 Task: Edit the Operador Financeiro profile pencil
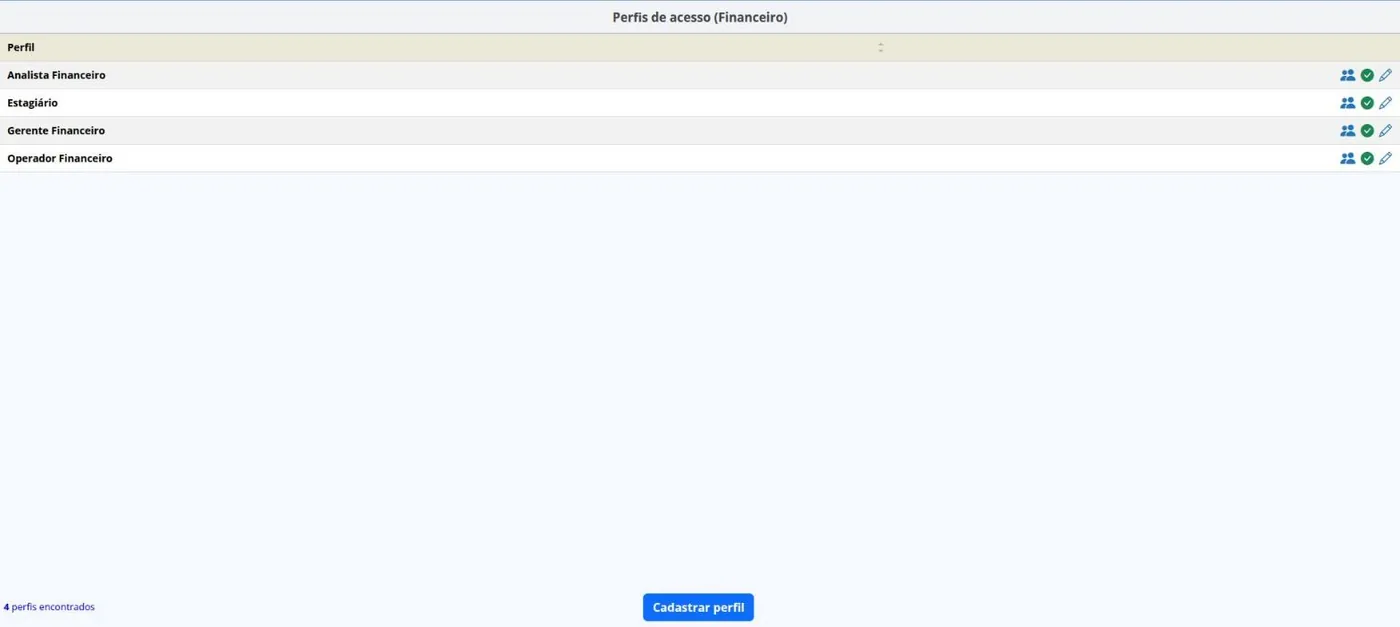coord(1385,158)
